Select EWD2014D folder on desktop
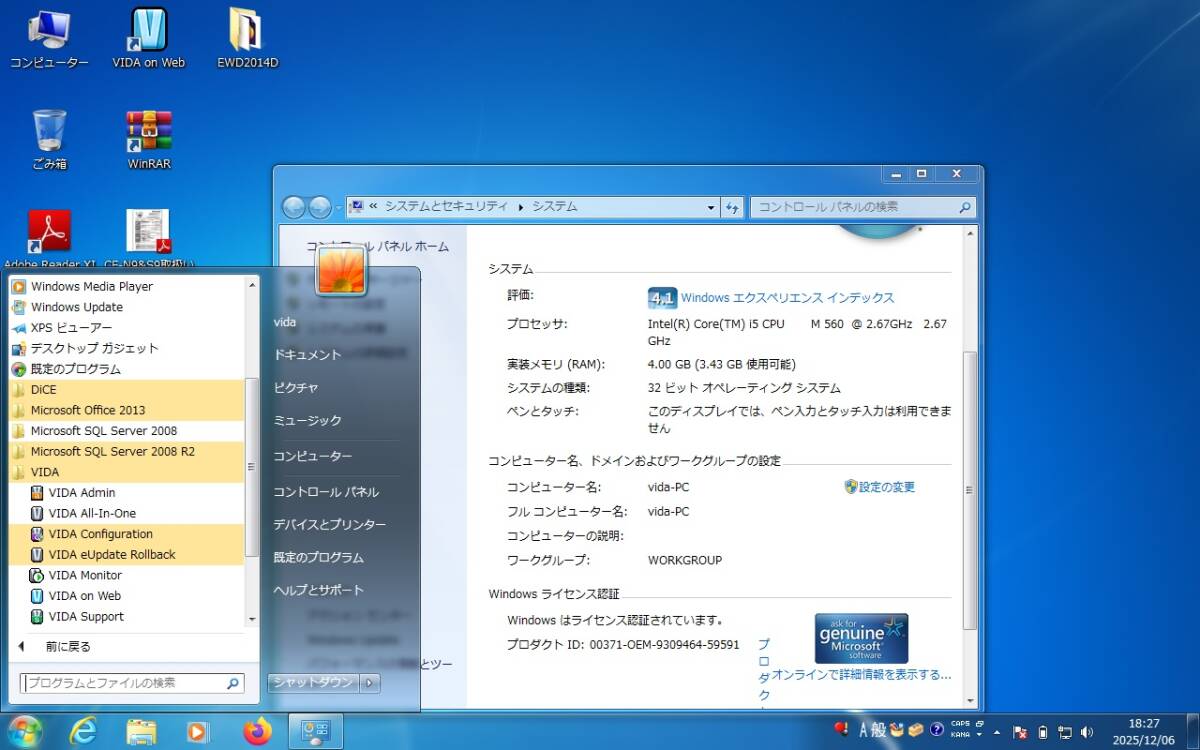Image resolution: width=1200 pixels, height=750 pixels. [x=247, y=39]
